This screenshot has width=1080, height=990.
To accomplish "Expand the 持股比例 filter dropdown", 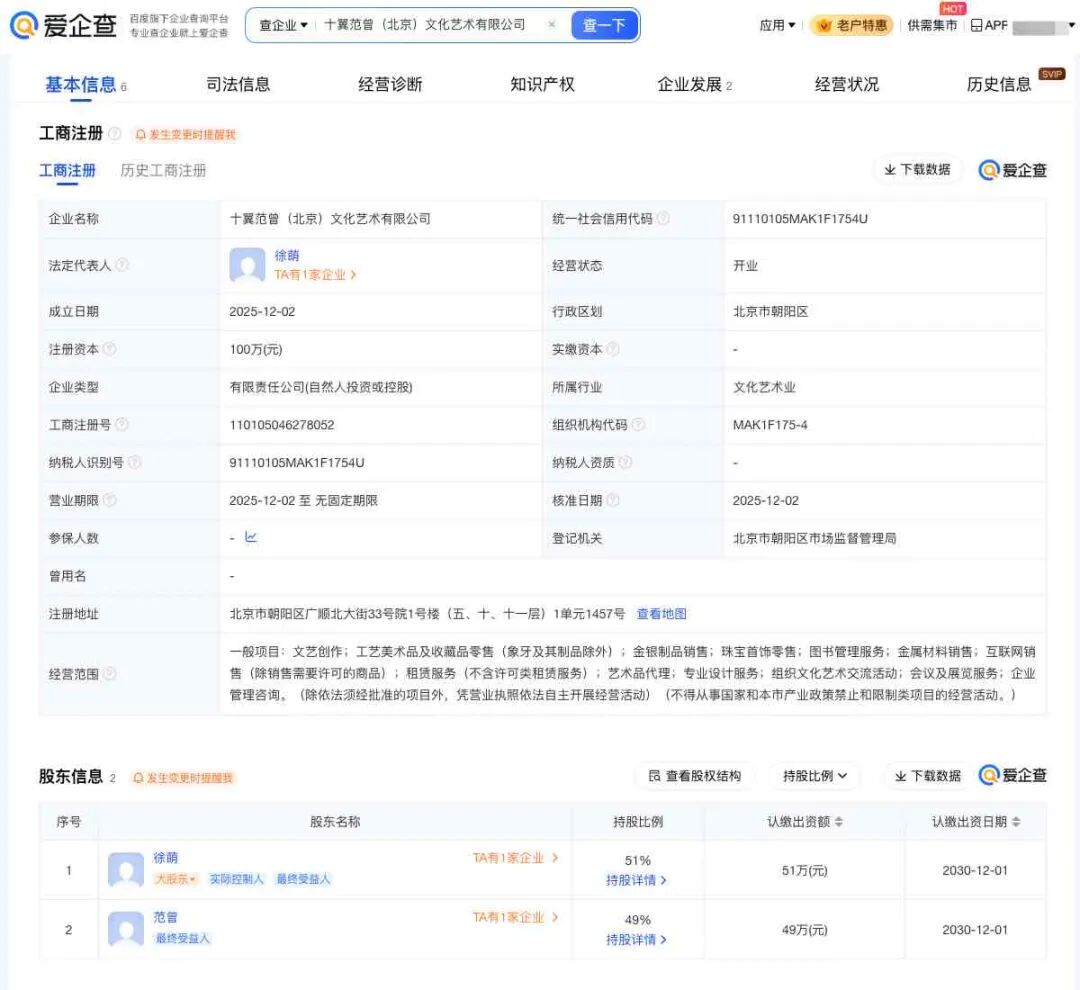I will click(814, 776).
